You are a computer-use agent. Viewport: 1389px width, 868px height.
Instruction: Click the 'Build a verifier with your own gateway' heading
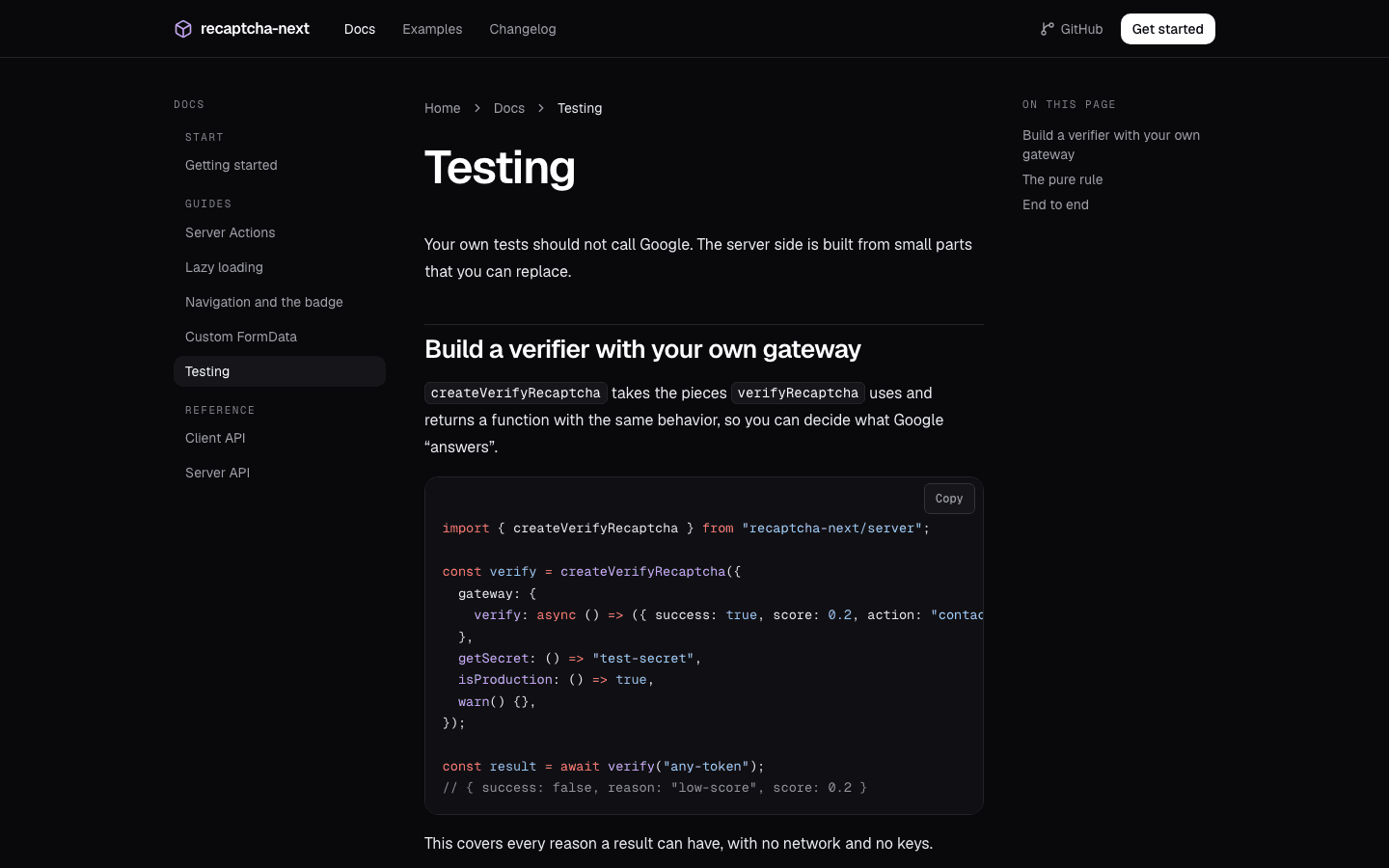(x=642, y=349)
